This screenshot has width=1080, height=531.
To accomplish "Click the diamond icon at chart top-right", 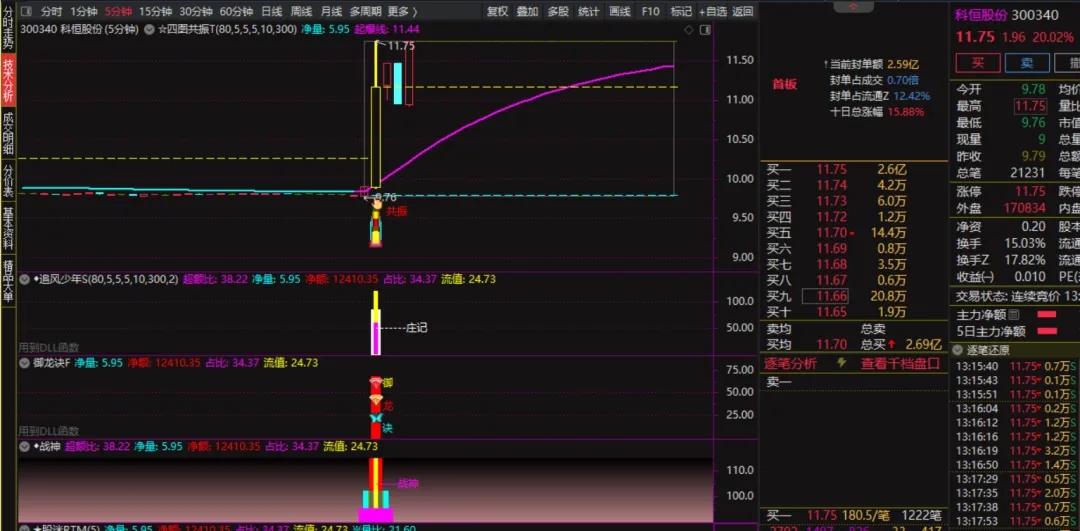I will point(688,30).
